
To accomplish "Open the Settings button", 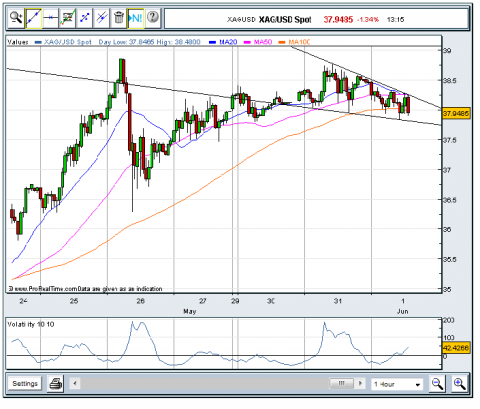I will pyautogui.click(x=25, y=384).
